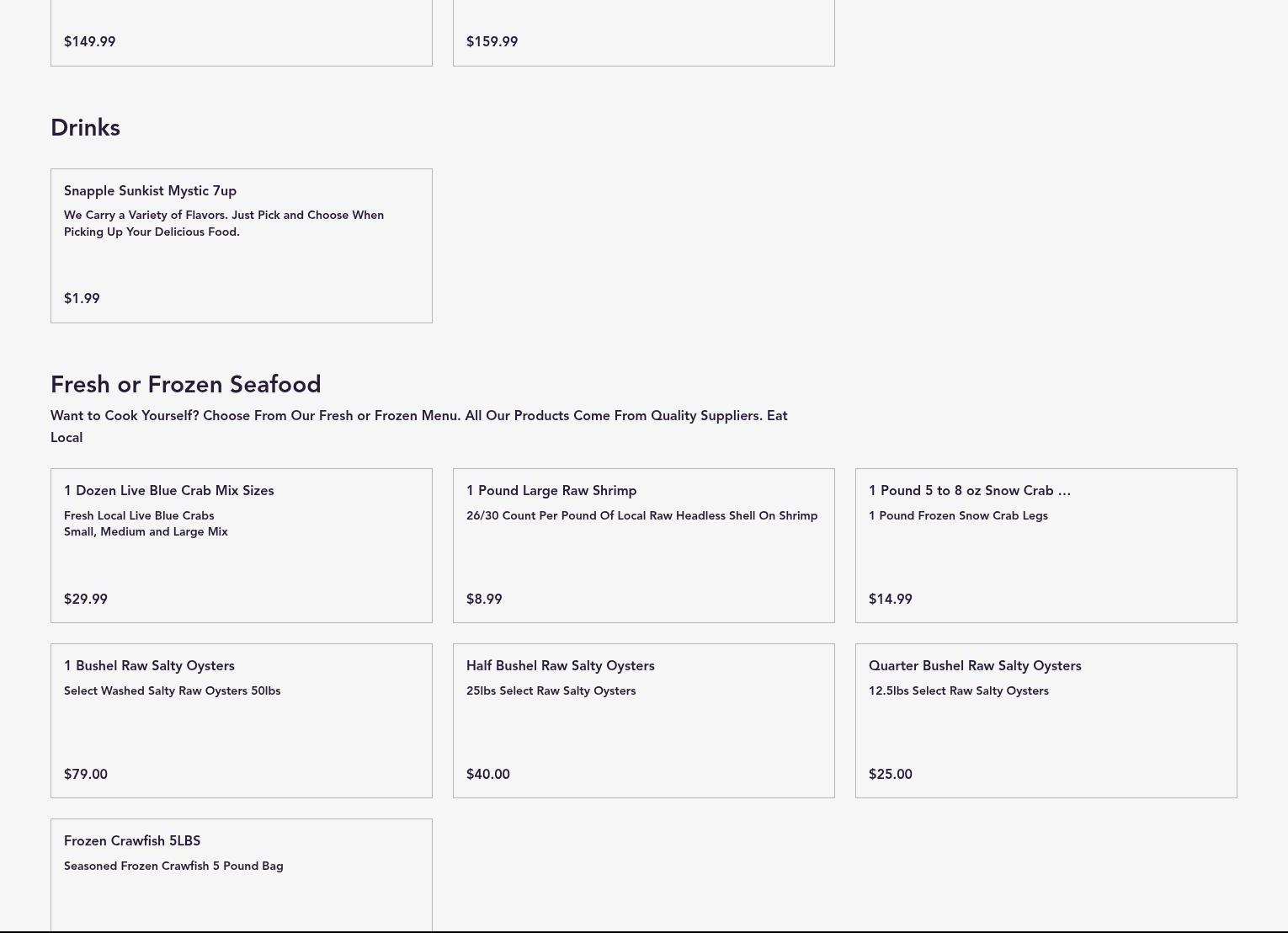Choose 1 Pound Snow Crab legs item

coord(1046,546)
